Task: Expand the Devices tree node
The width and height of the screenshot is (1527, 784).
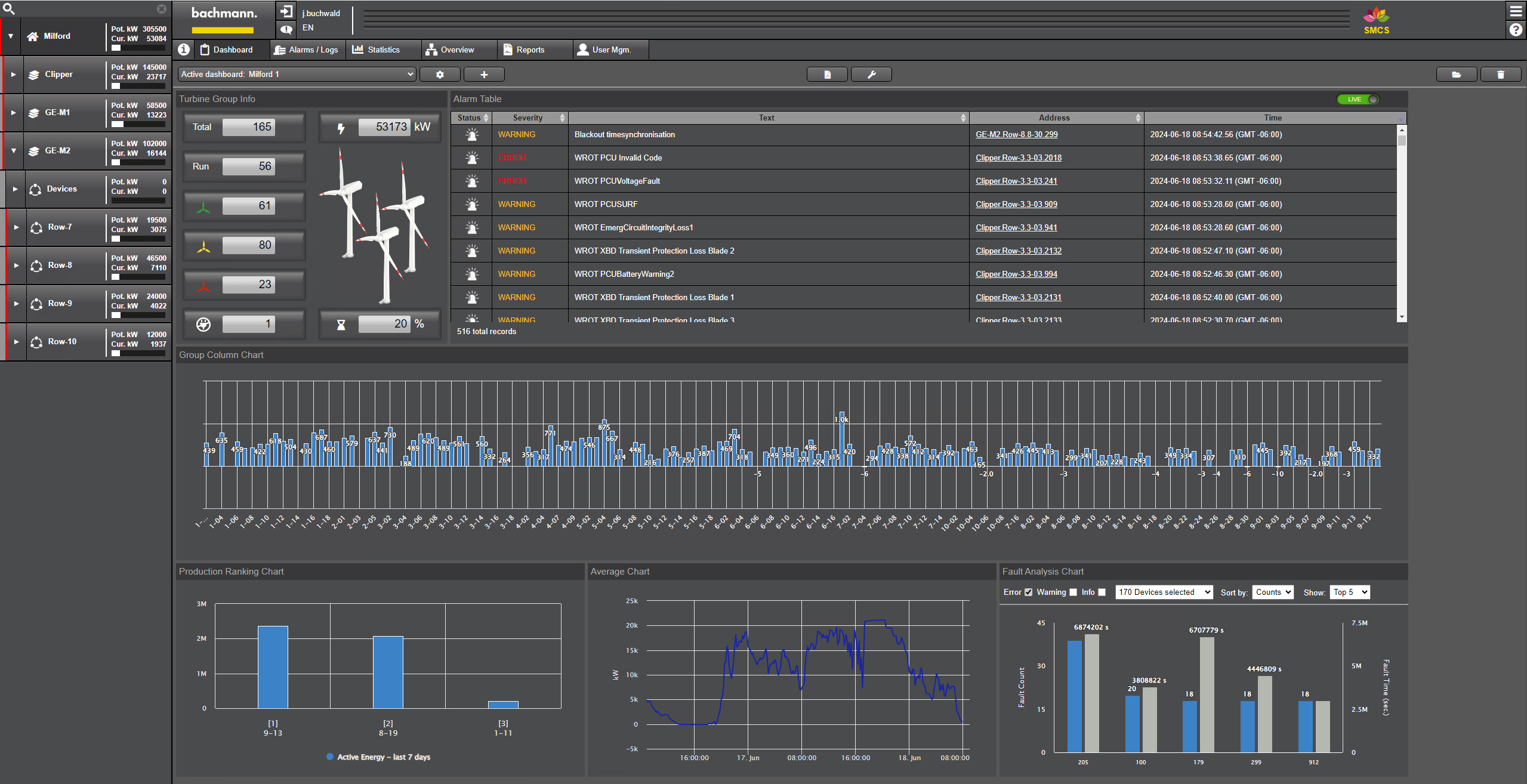Action: [15, 189]
